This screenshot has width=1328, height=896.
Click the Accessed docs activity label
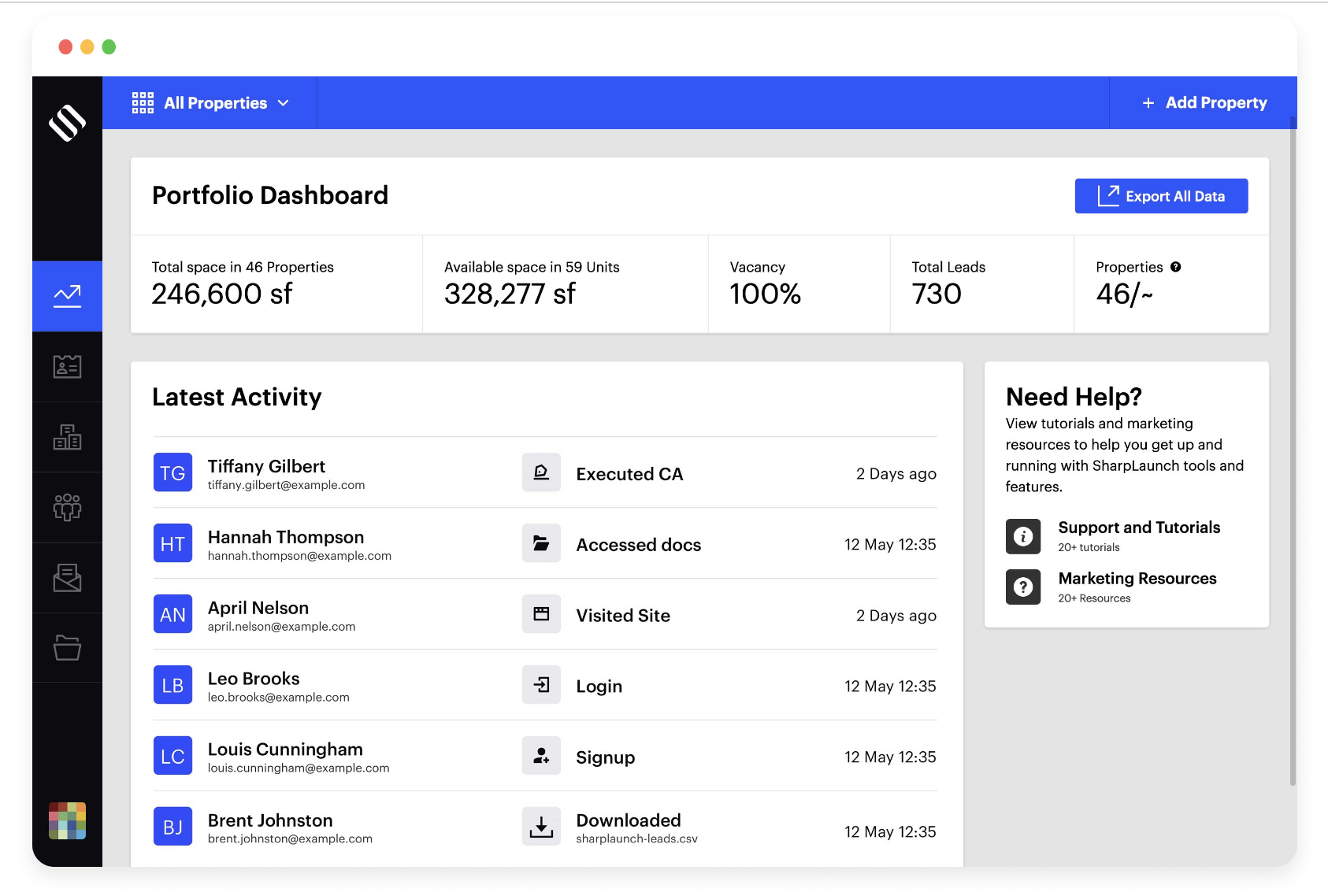pos(638,545)
